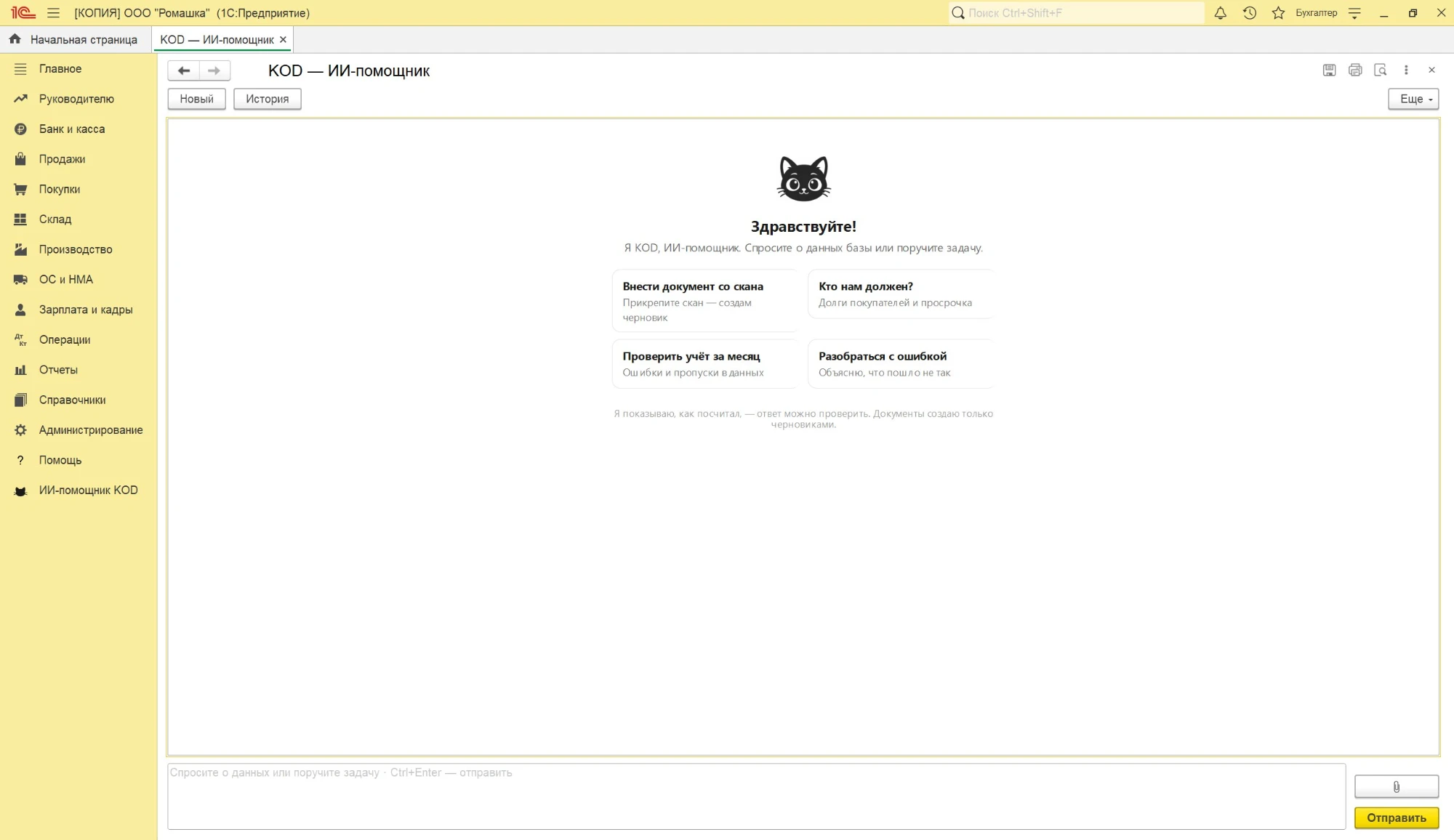This screenshot has height=840, width=1454.
Task: Click the preview magnifier page icon
Action: point(1381,70)
